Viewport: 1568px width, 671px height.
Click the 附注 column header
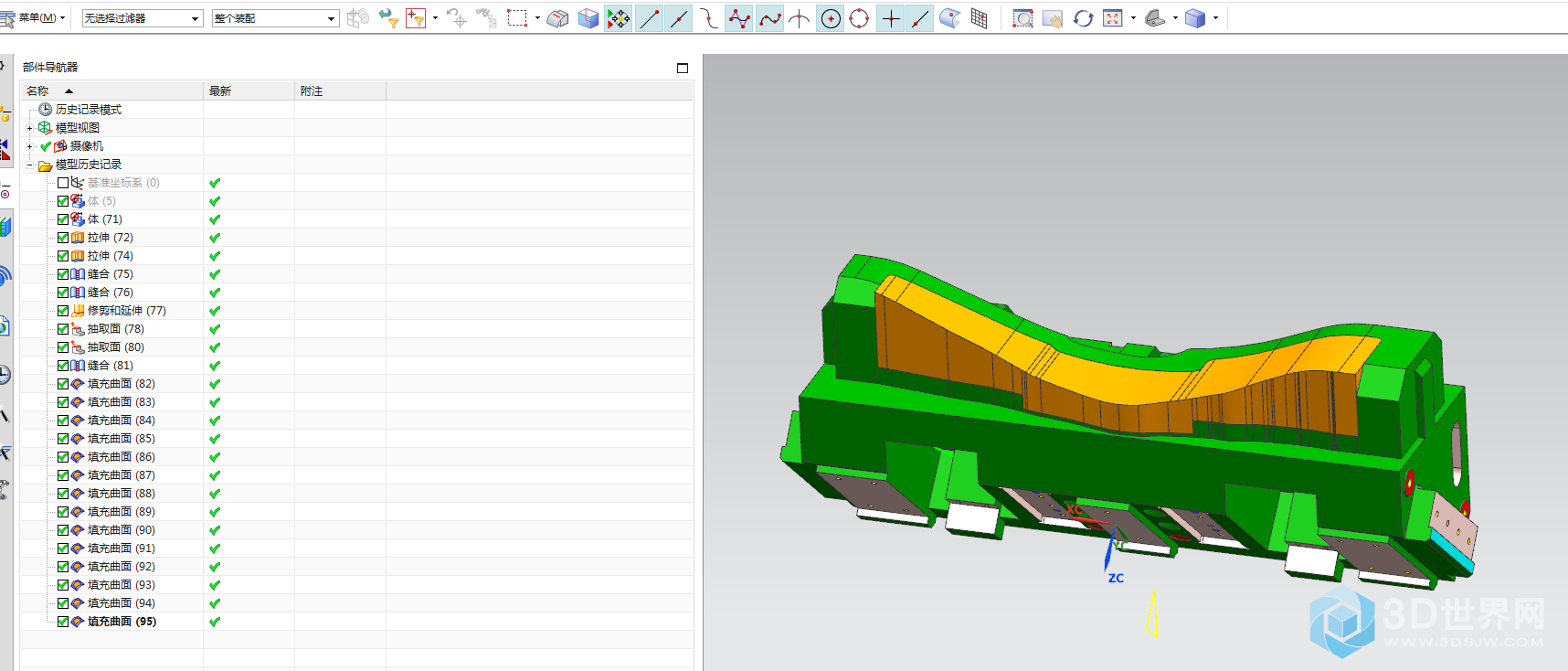(x=340, y=91)
